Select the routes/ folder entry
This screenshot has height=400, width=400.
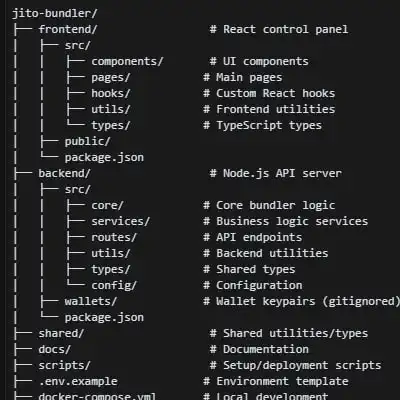coord(114,237)
